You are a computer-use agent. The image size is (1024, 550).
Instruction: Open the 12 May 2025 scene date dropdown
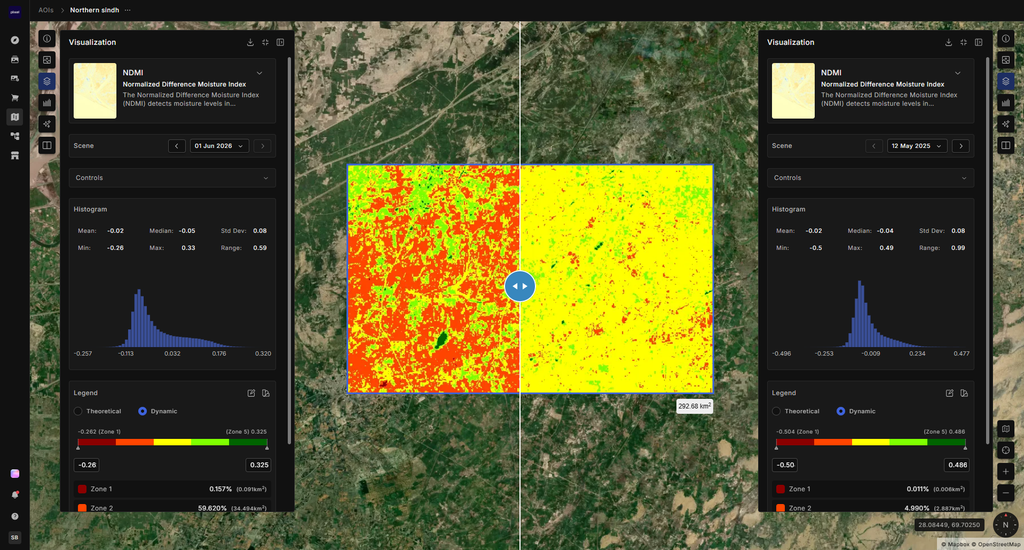917,146
